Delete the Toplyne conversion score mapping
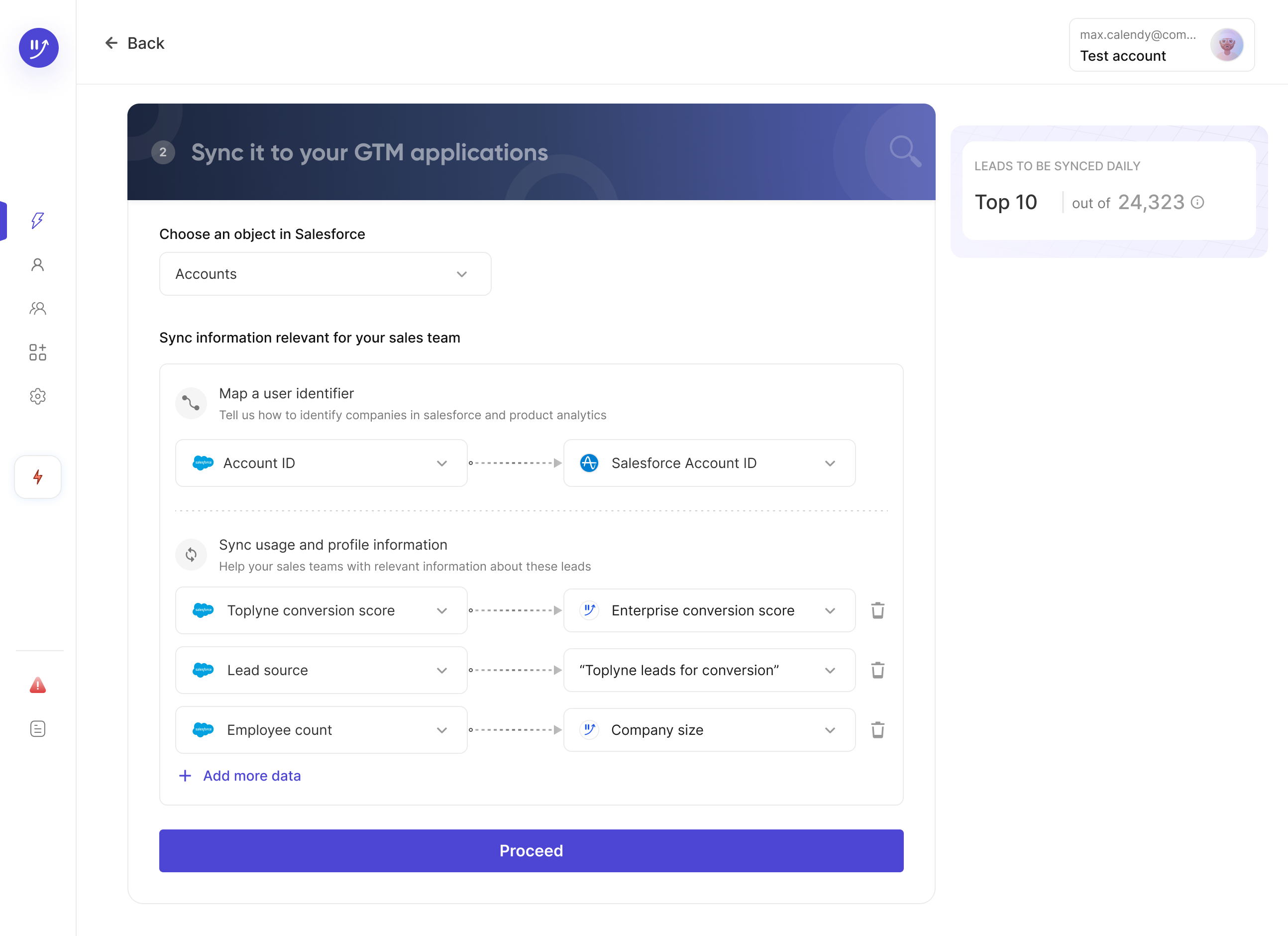This screenshot has height=936, width=1288. pyautogui.click(x=877, y=610)
